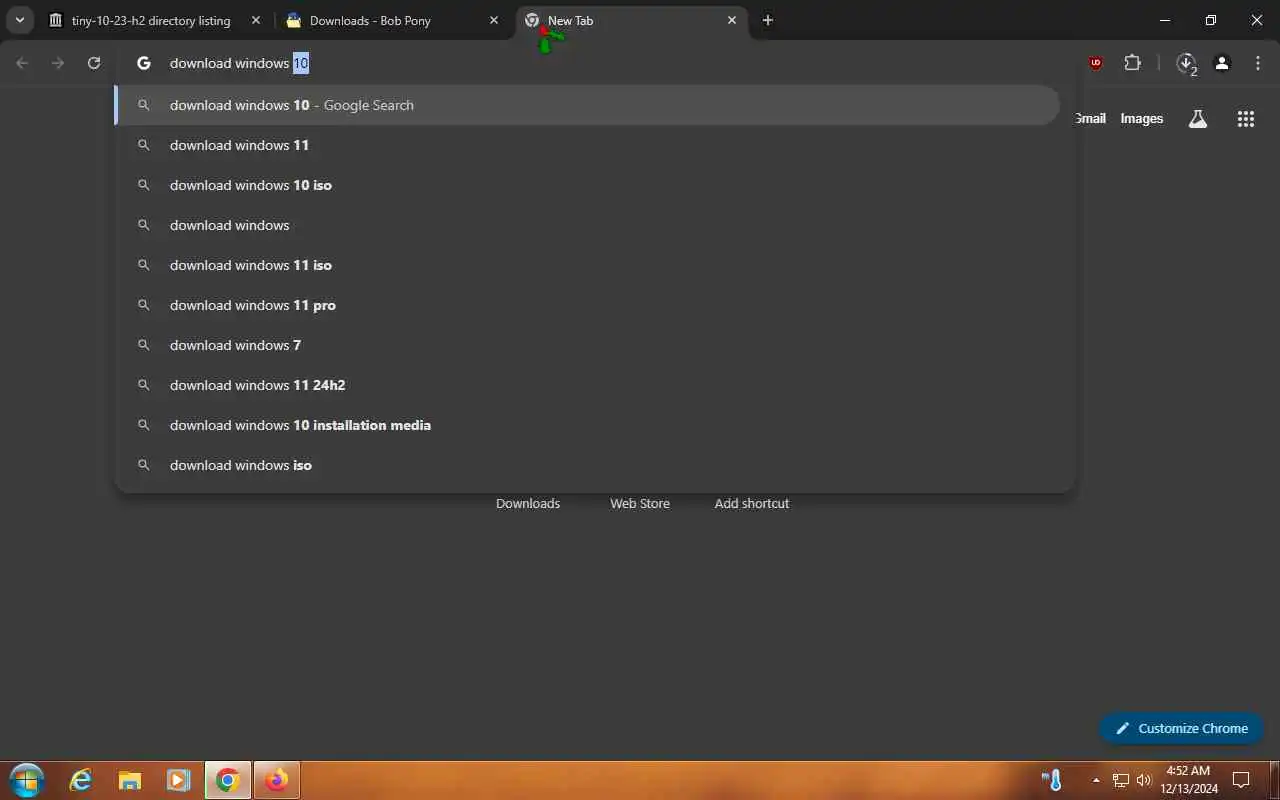Go forward with the forward arrow
Viewport: 1280px width, 800px height.
58,63
